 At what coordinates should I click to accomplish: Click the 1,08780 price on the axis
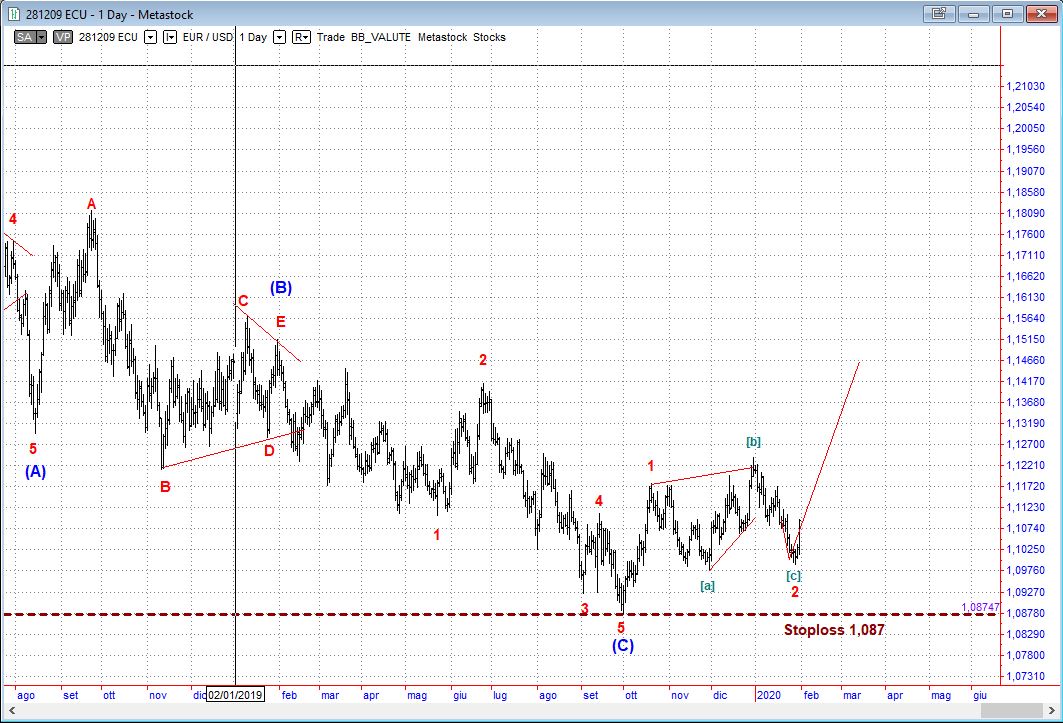(x=1026, y=612)
